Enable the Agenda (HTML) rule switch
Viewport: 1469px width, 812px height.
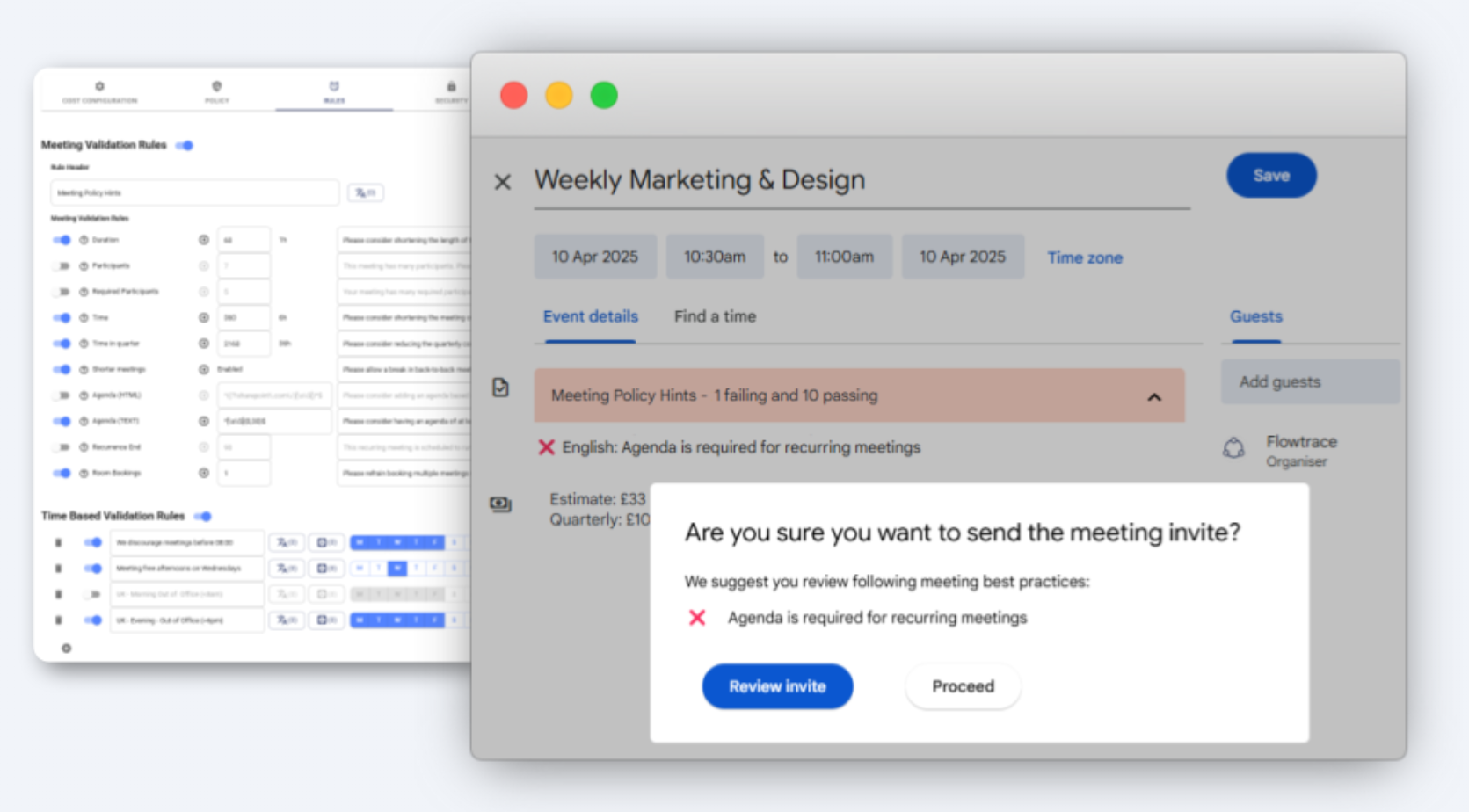[x=61, y=395]
